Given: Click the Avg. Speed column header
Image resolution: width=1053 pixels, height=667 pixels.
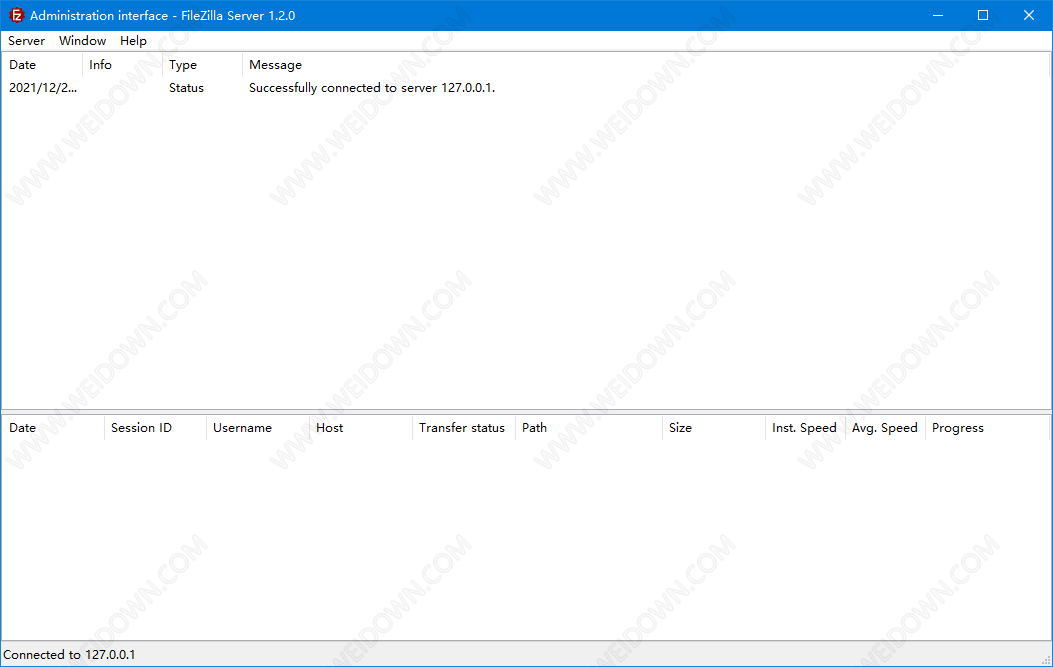Looking at the screenshot, I should (x=885, y=428).
